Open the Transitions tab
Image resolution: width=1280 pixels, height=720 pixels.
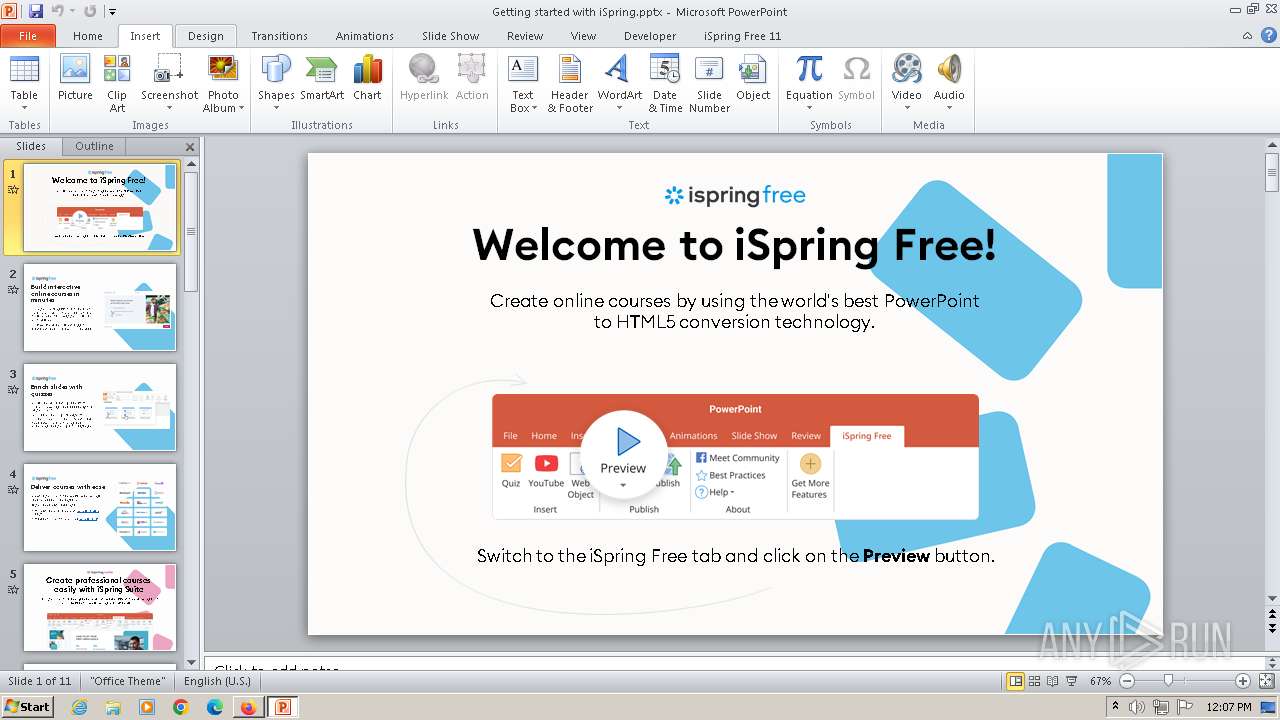279,35
